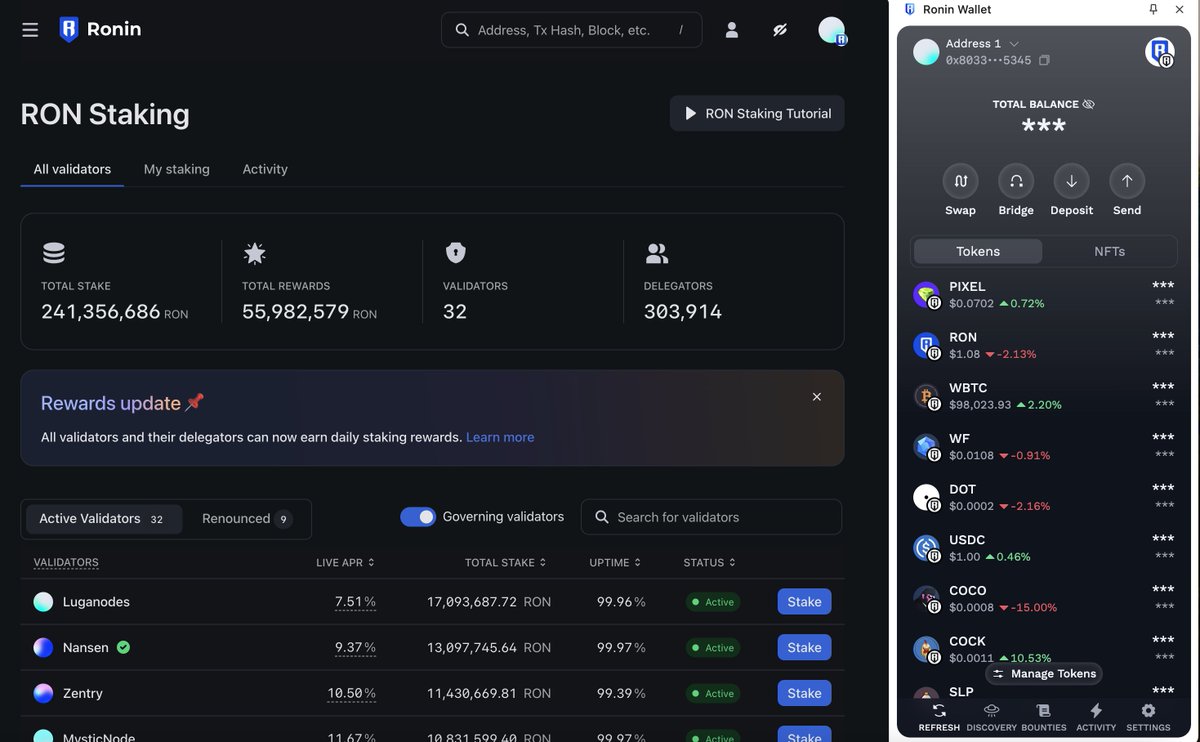The height and width of the screenshot is (742, 1200).
Task: Open the wallet avatar in explorer header
Action: (x=832, y=30)
